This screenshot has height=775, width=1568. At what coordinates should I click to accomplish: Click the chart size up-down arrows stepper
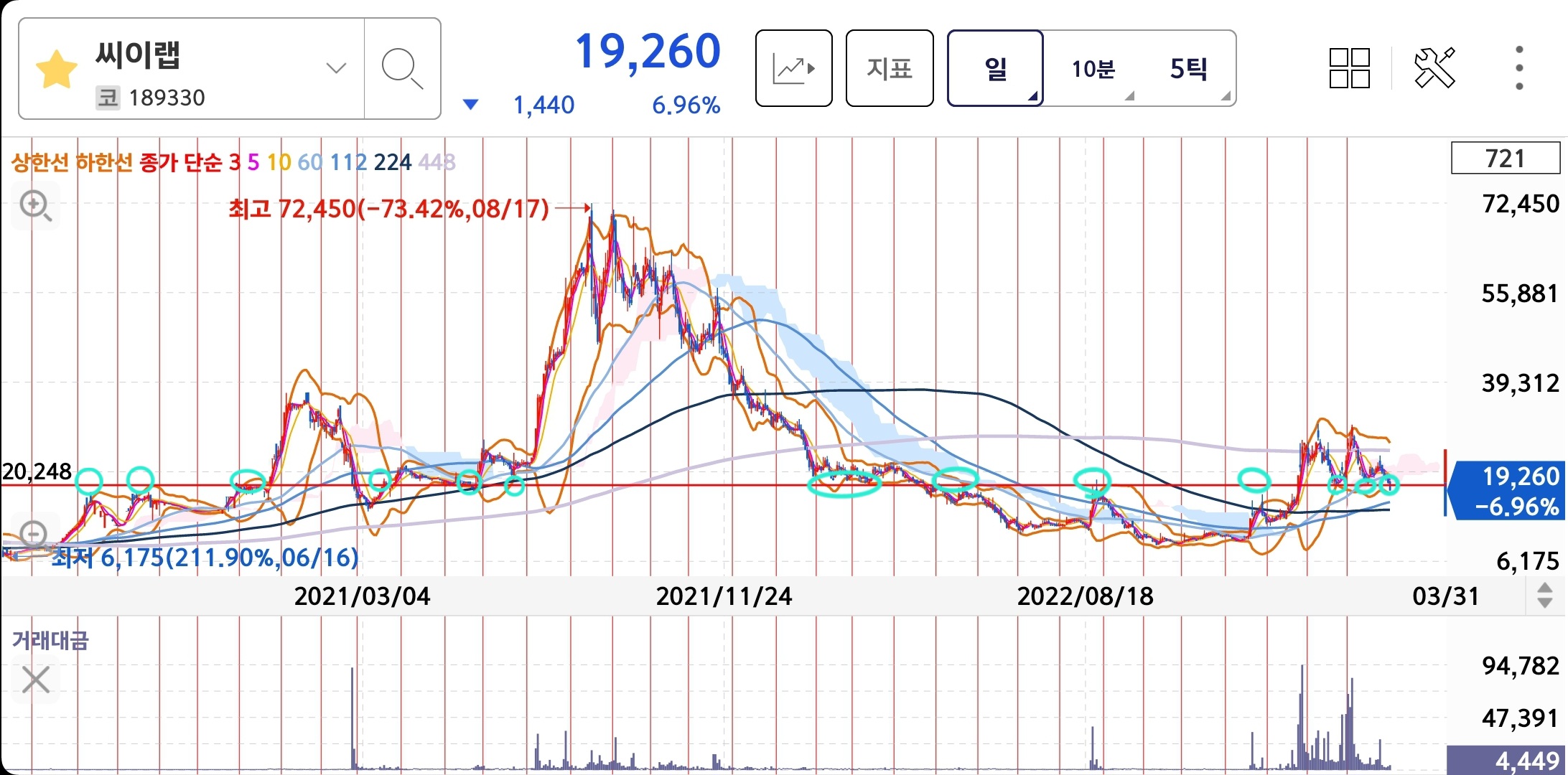point(1545,596)
